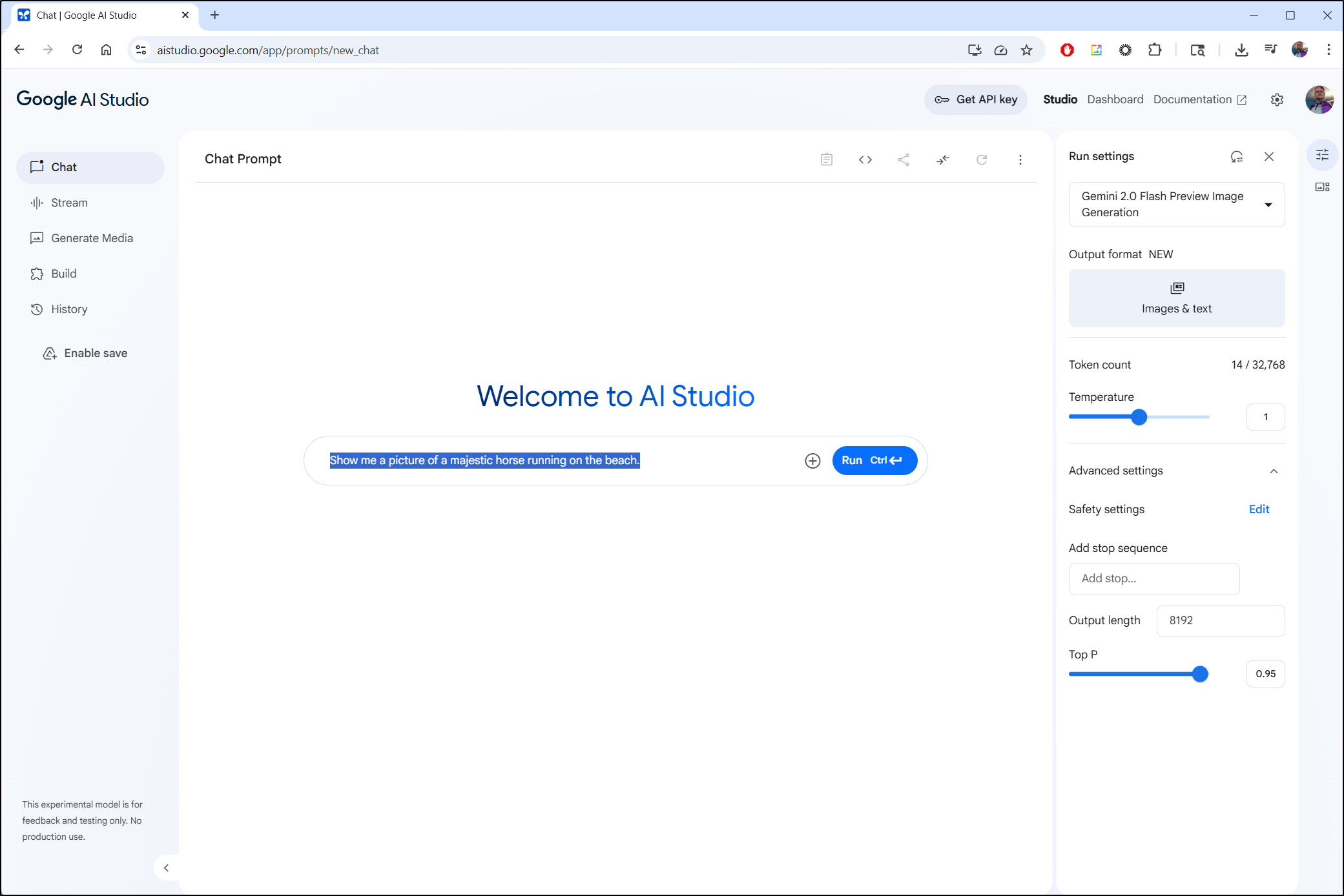Click the Temperature slider handle
Screen dimensions: 1344x896
coord(1139,417)
